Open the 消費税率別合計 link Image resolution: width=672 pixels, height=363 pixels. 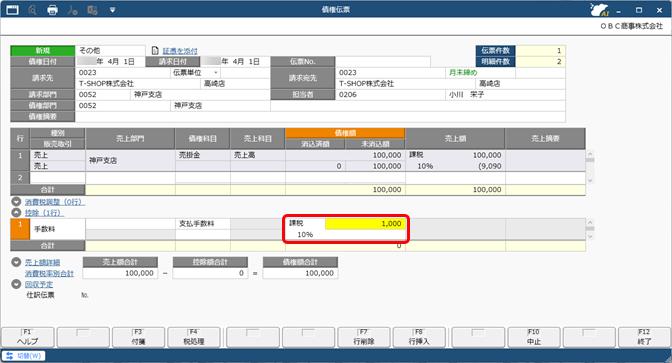pos(49,273)
